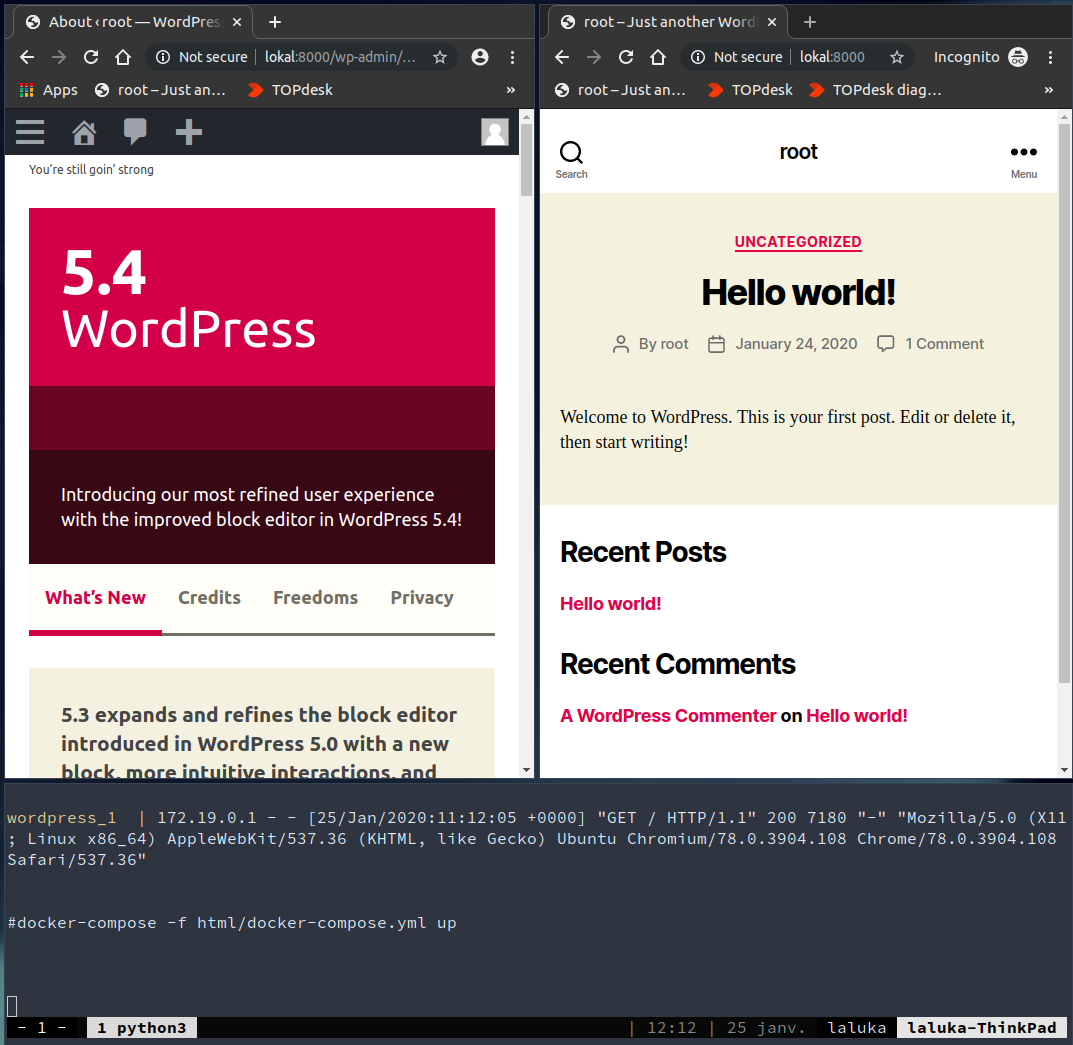Open the user avatar in WordPress admin bar
Viewport: 1073px width, 1045px height.
pyautogui.click(x=495, y=132)
